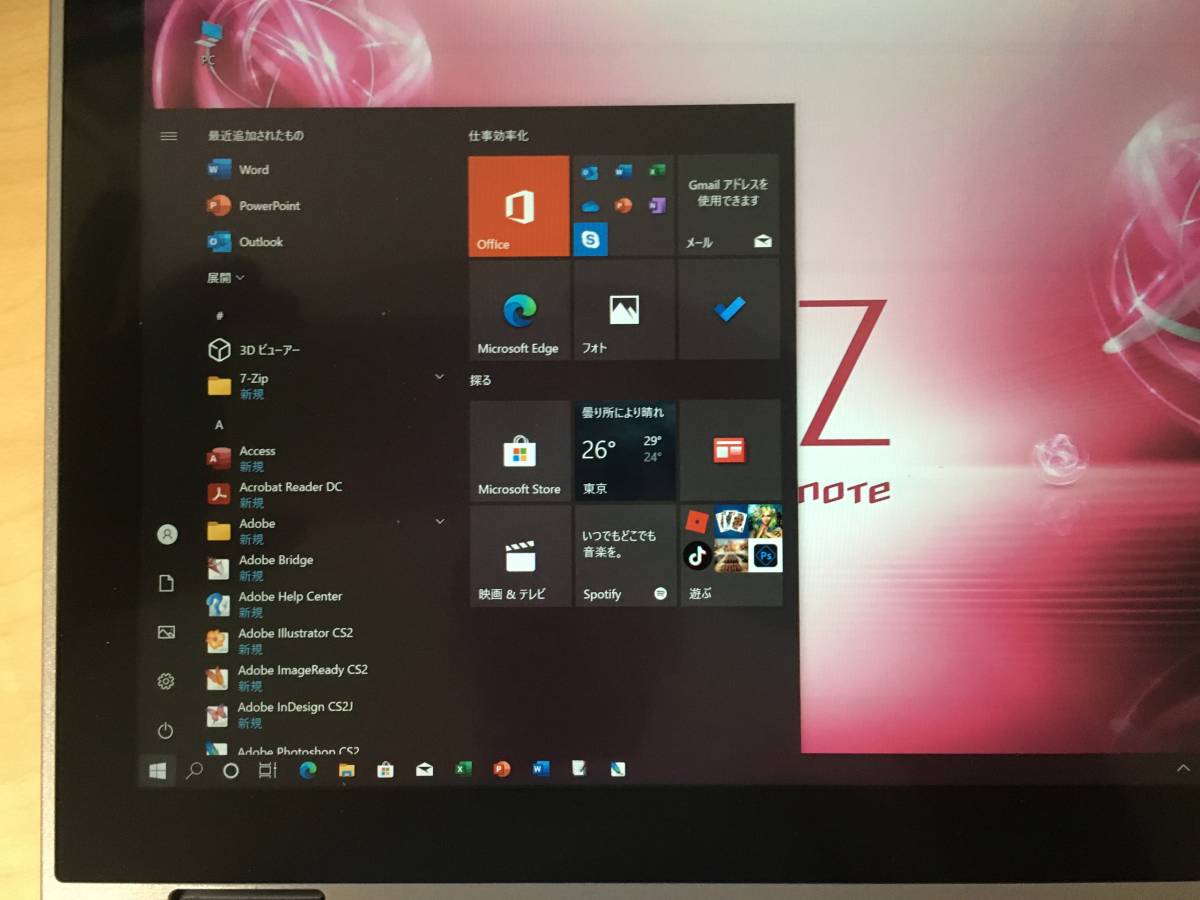Show hidden system tray icons chevron
Screen dimensions: 1200x900
click(1183, 768)
